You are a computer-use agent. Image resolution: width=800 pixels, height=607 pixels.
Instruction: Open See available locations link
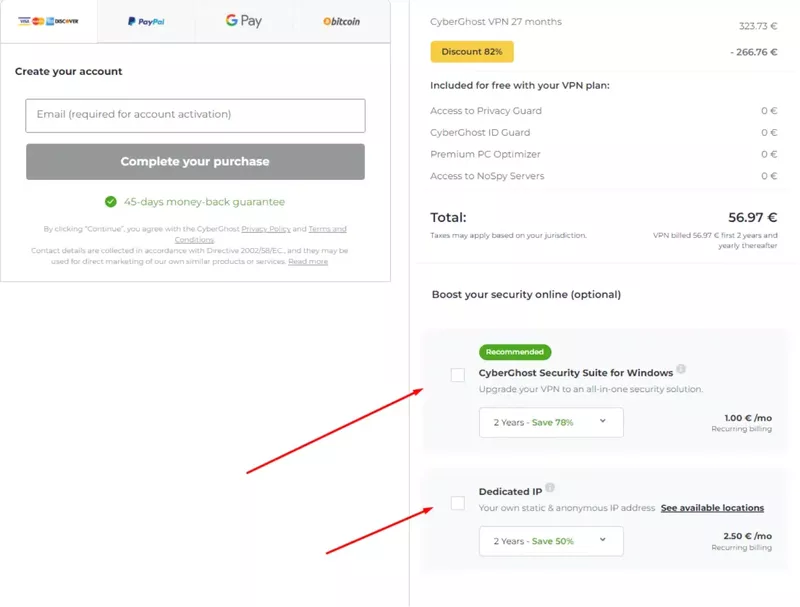point(713,508)
